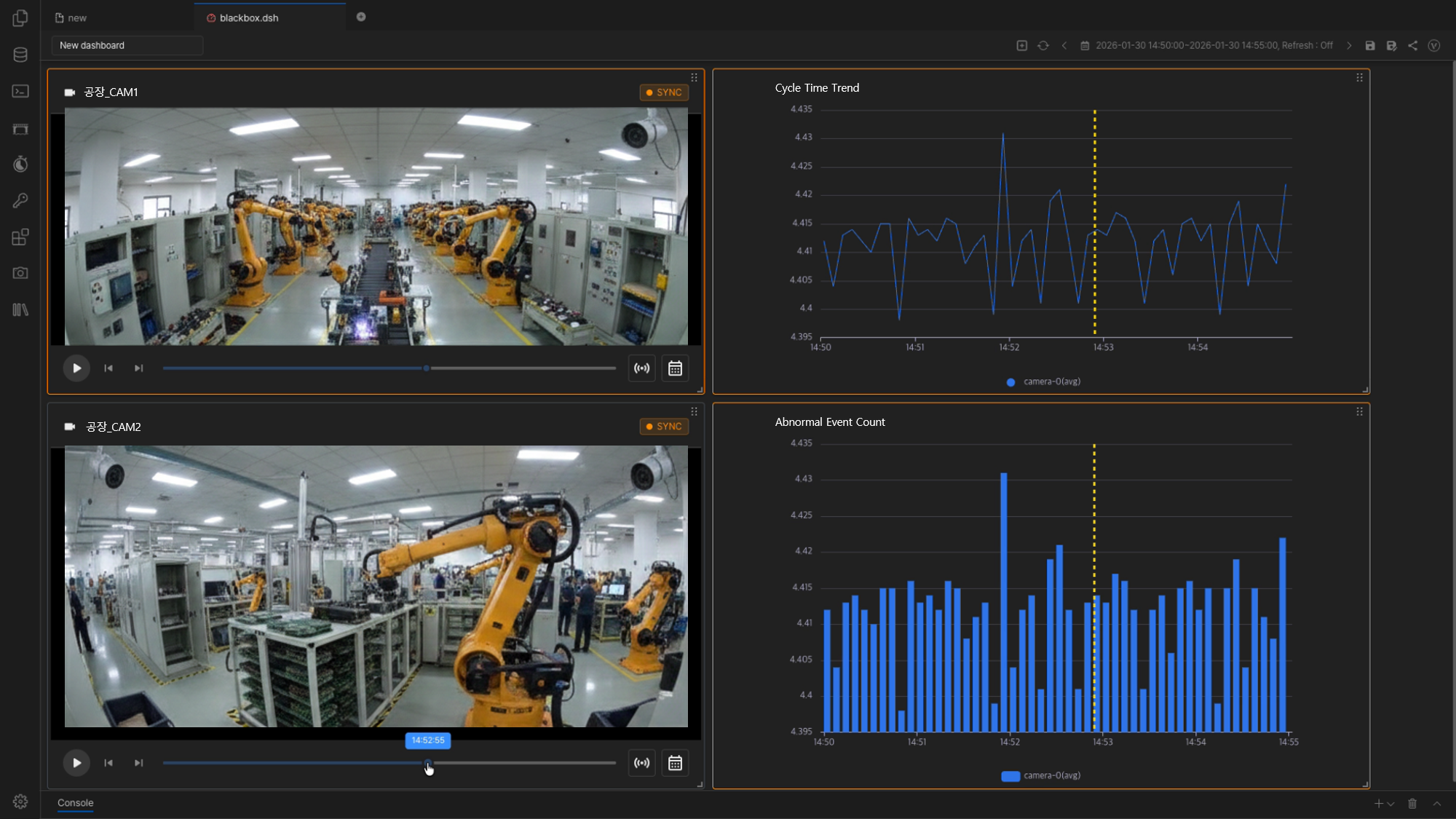This screenshot has width=1456, height=819.
Task: Select the blackbox.dsh tab
Action: pyautogui.click(x=248, y=17)
